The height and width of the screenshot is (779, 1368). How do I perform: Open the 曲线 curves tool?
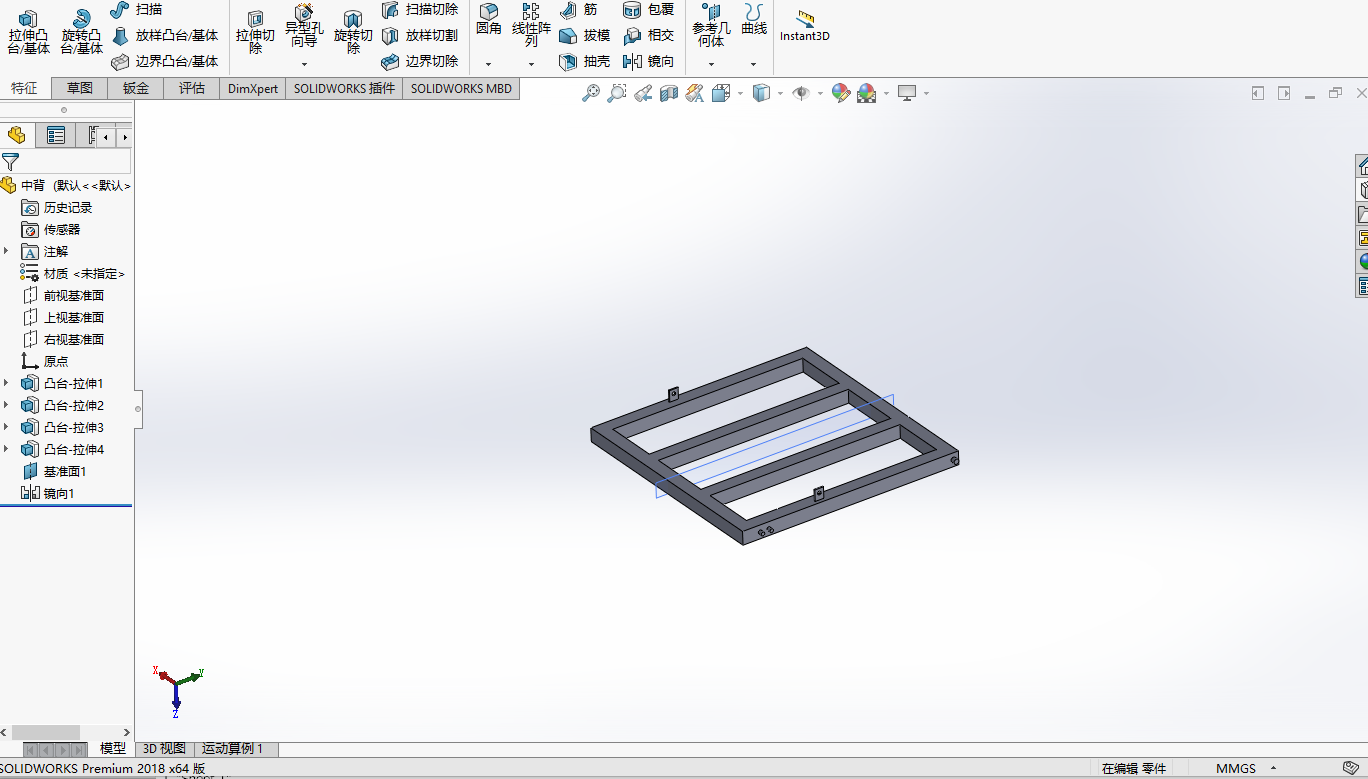tap(754, 20)
